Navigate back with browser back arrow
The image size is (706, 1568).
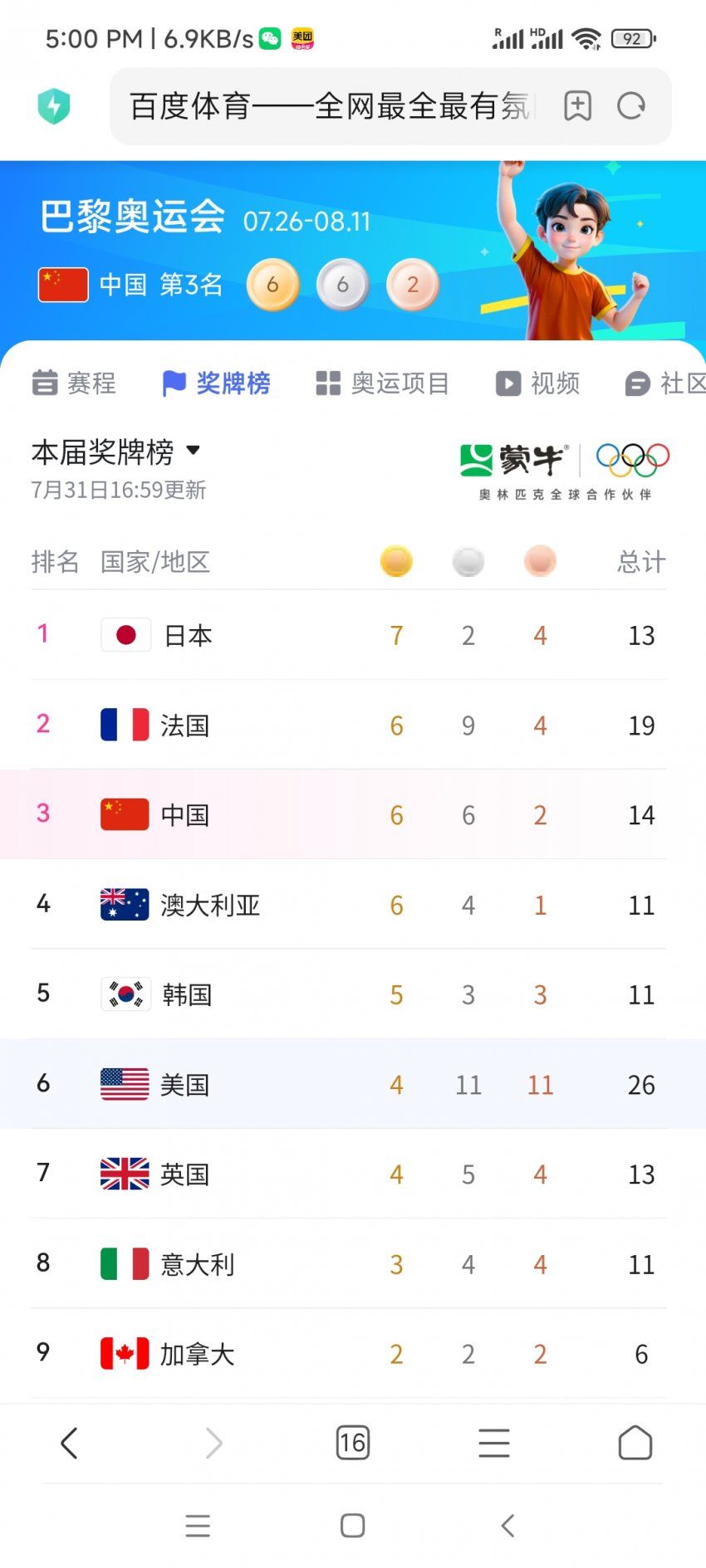(x=69, y=1443)
